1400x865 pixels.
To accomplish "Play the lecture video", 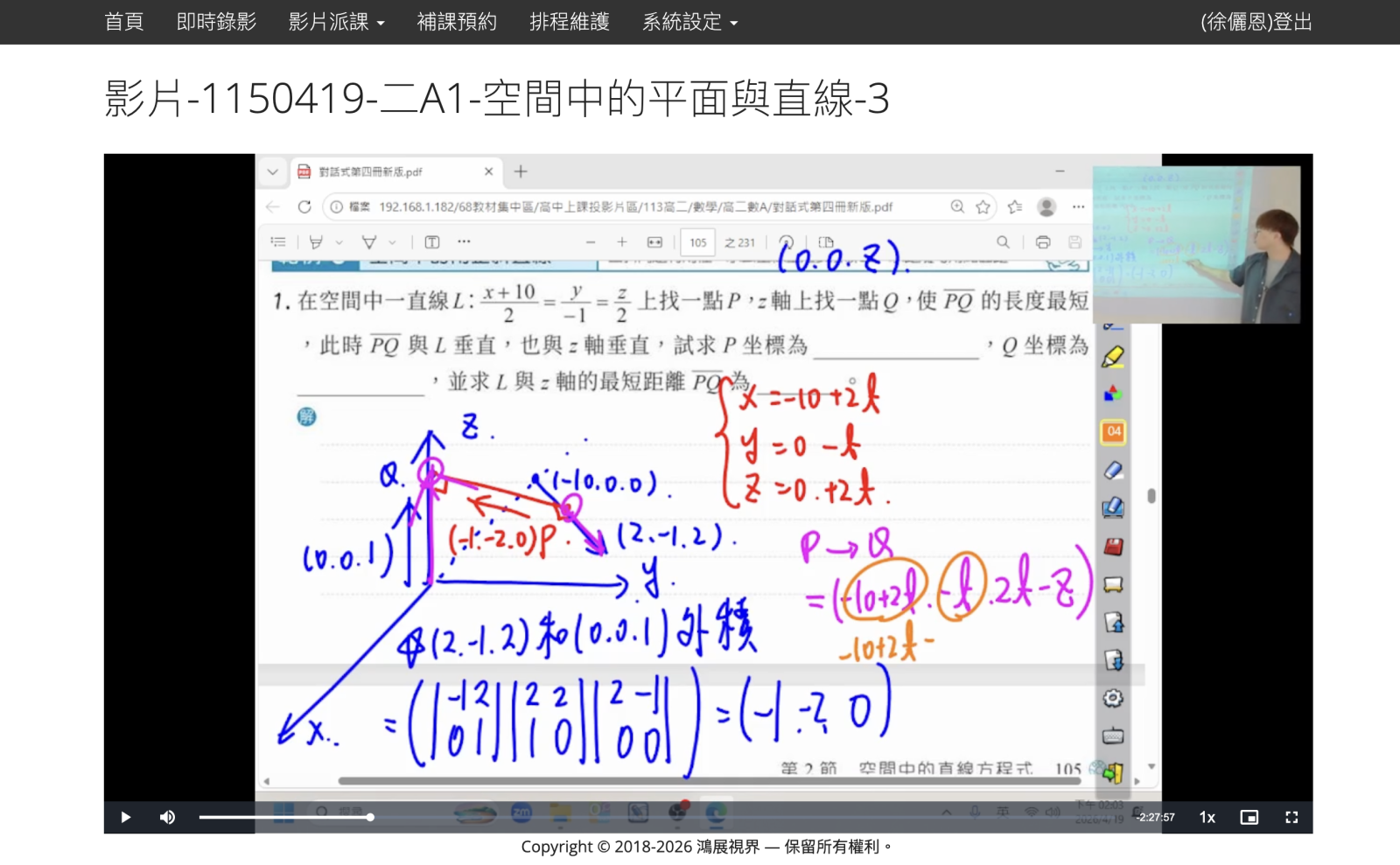I will point(125,817).
